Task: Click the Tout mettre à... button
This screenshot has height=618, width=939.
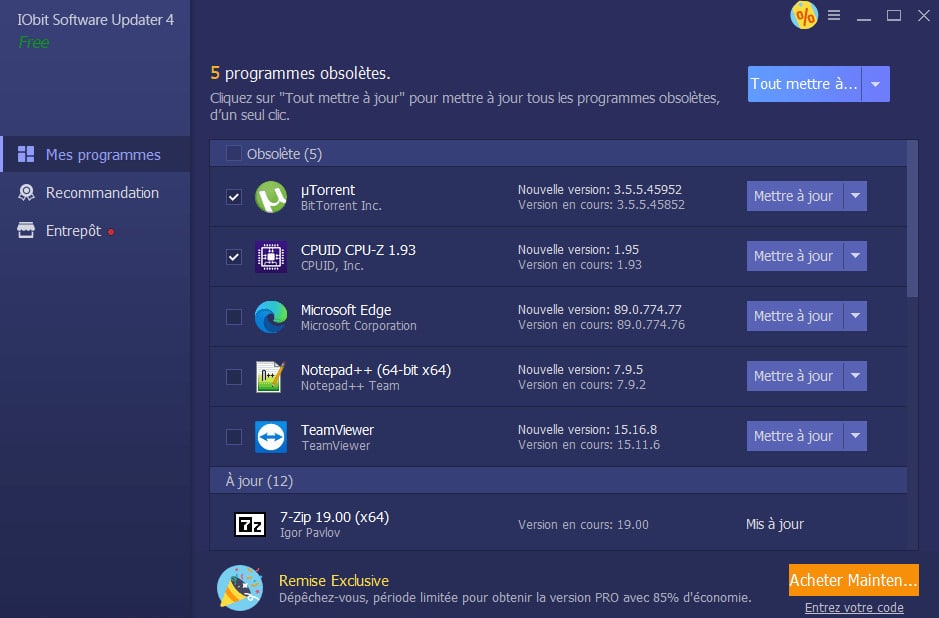Action: click(x=804, y=84)
